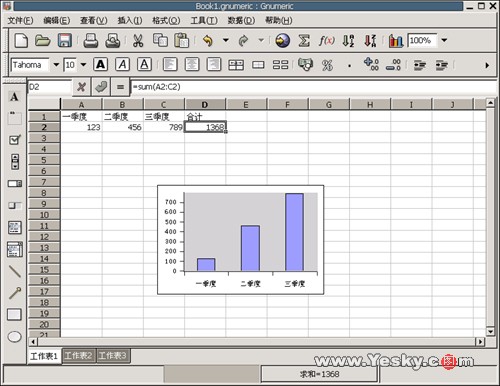This screenshot has width=500, height=386.
Task: Click the Save floppy disk icon
Action: click(65, 40)
